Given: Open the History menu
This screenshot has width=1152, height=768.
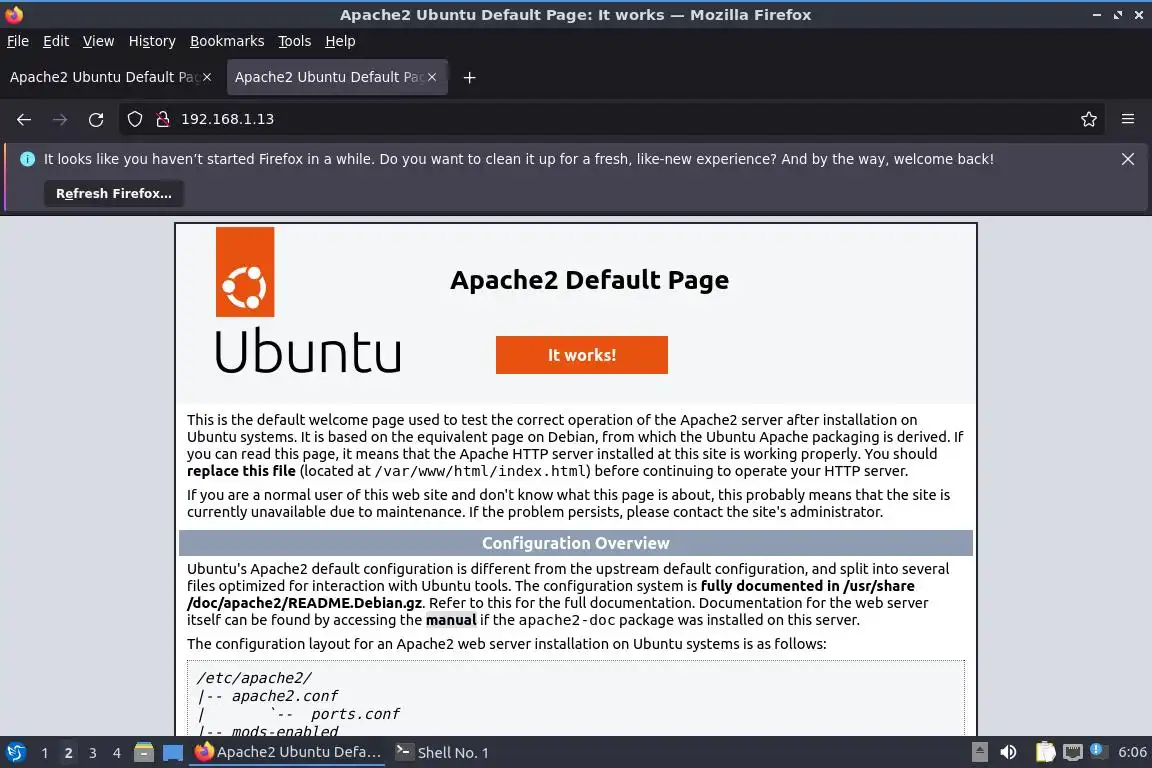Looking at the screenshot, I should pos(152,41).
